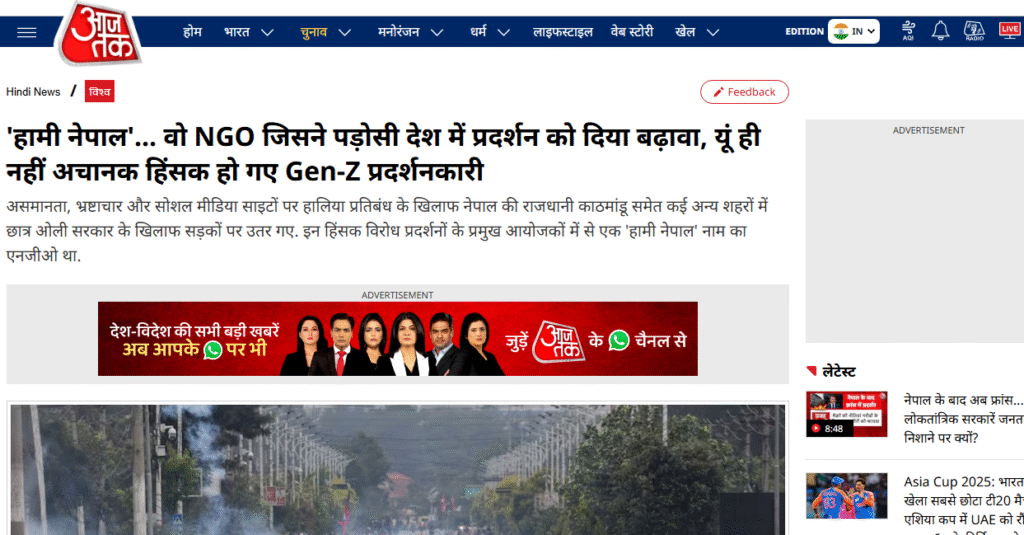Open the AQI air quality icon

(908, 31)
